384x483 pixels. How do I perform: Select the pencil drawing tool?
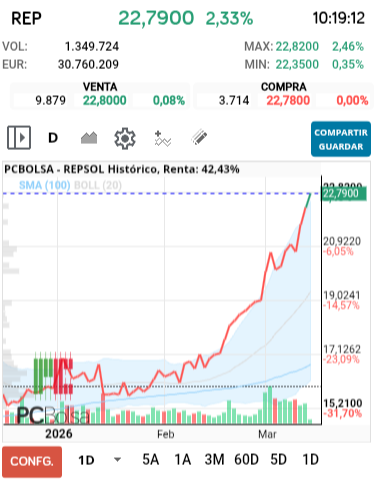click(x=199, y=137)
